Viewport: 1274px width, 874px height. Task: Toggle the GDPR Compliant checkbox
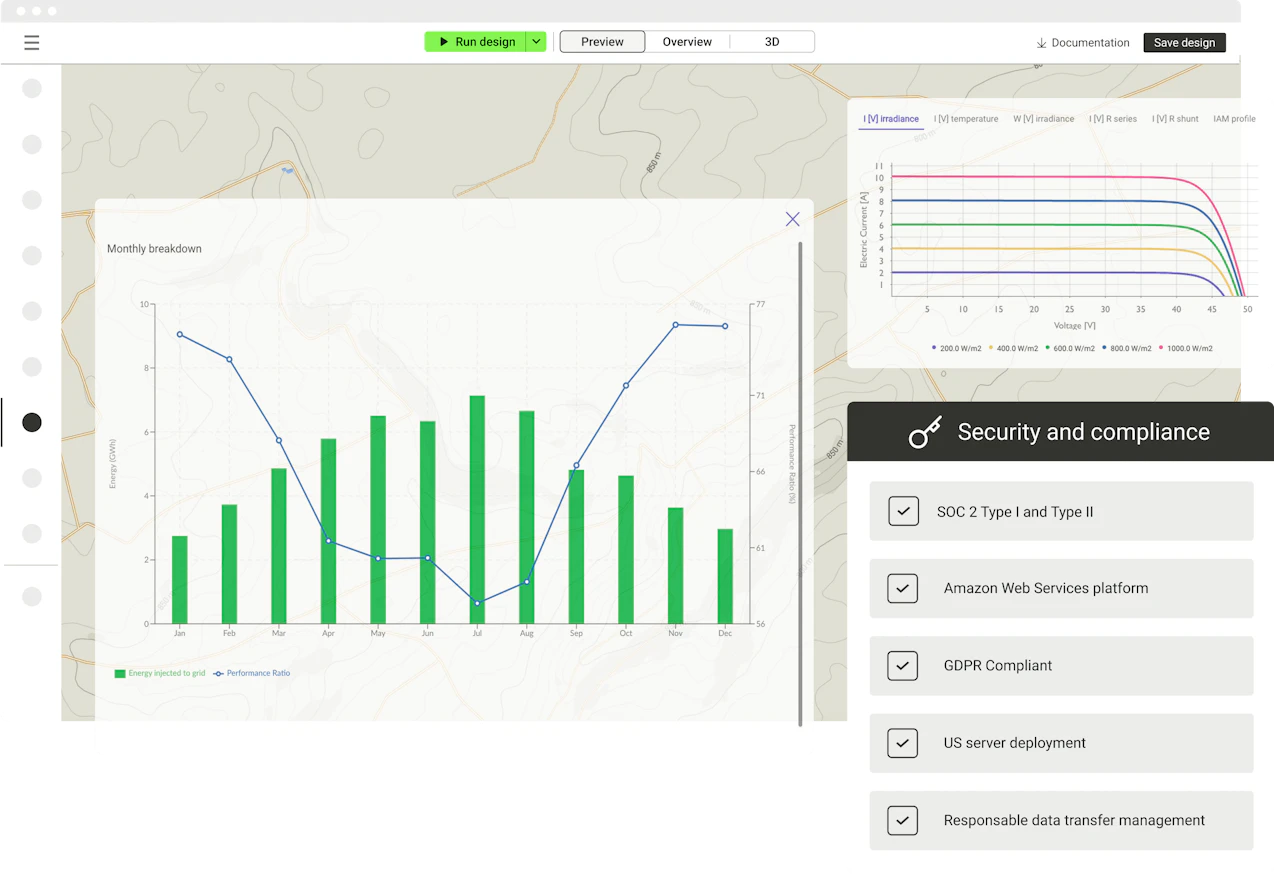point(903,665)
